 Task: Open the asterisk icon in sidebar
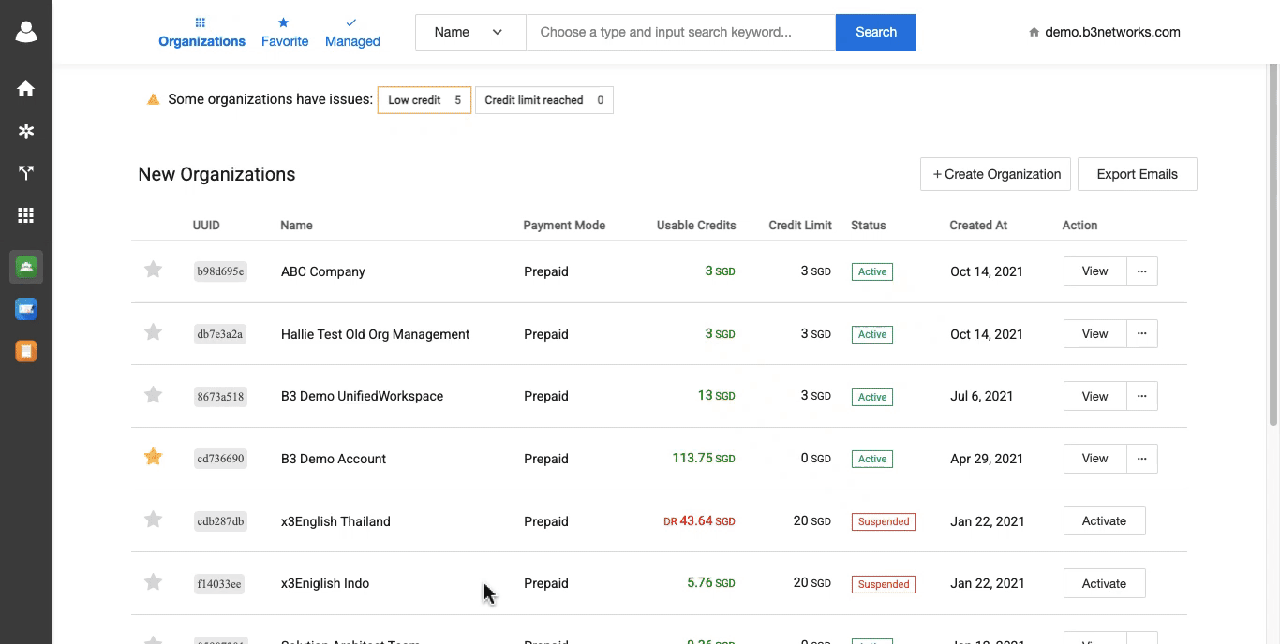click(26, 131)
